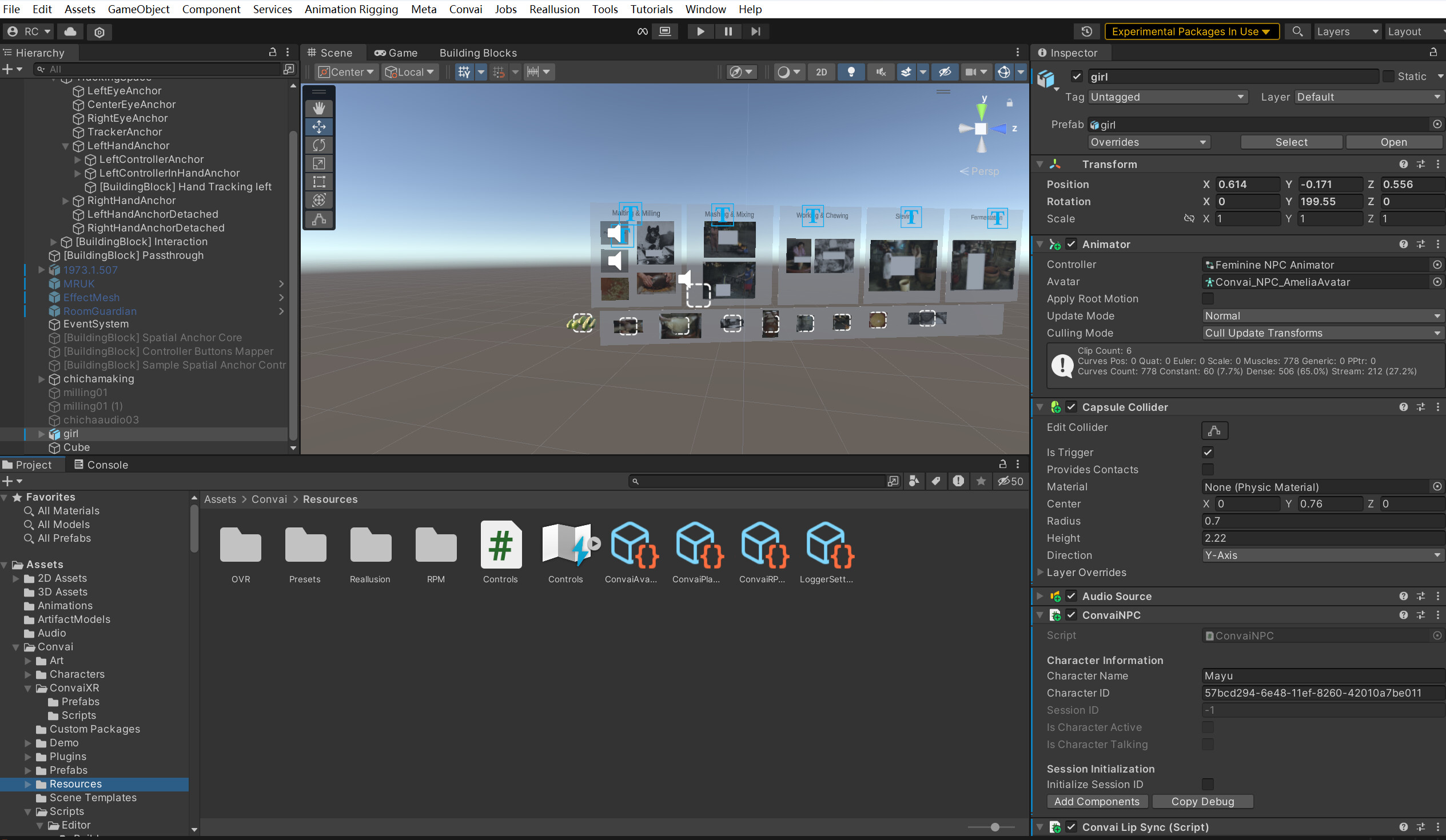The width and height of the screenshot is (1446, 840).
Task: Open the Convai menu
Action: tap(465, 9)
